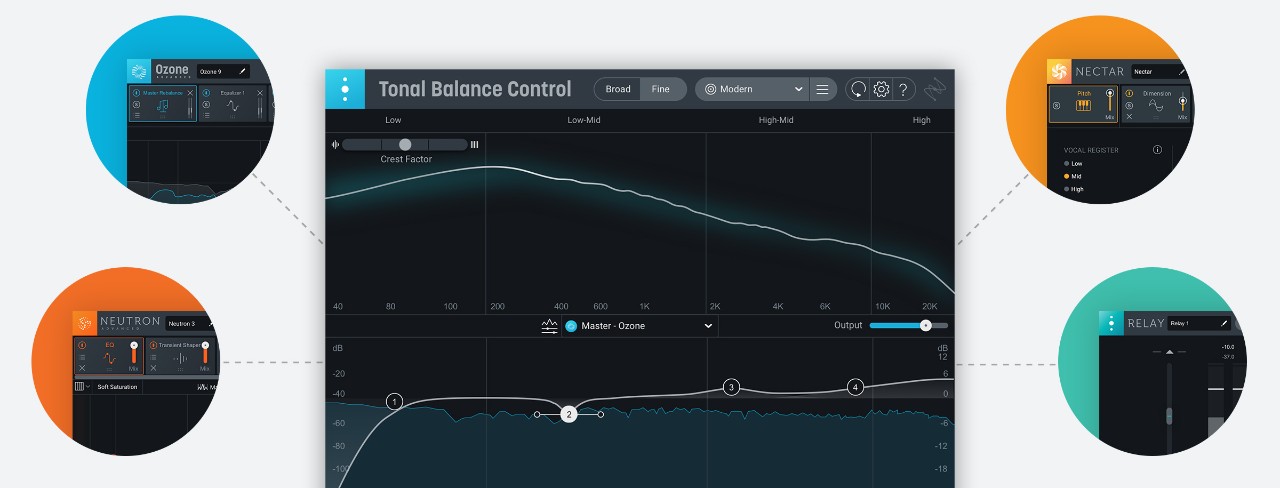Image resolution: width=1280 pixels, height=488 pixels.
Task: Click the Relay three-dot logo icon
Action: [x=1111, y=323]
